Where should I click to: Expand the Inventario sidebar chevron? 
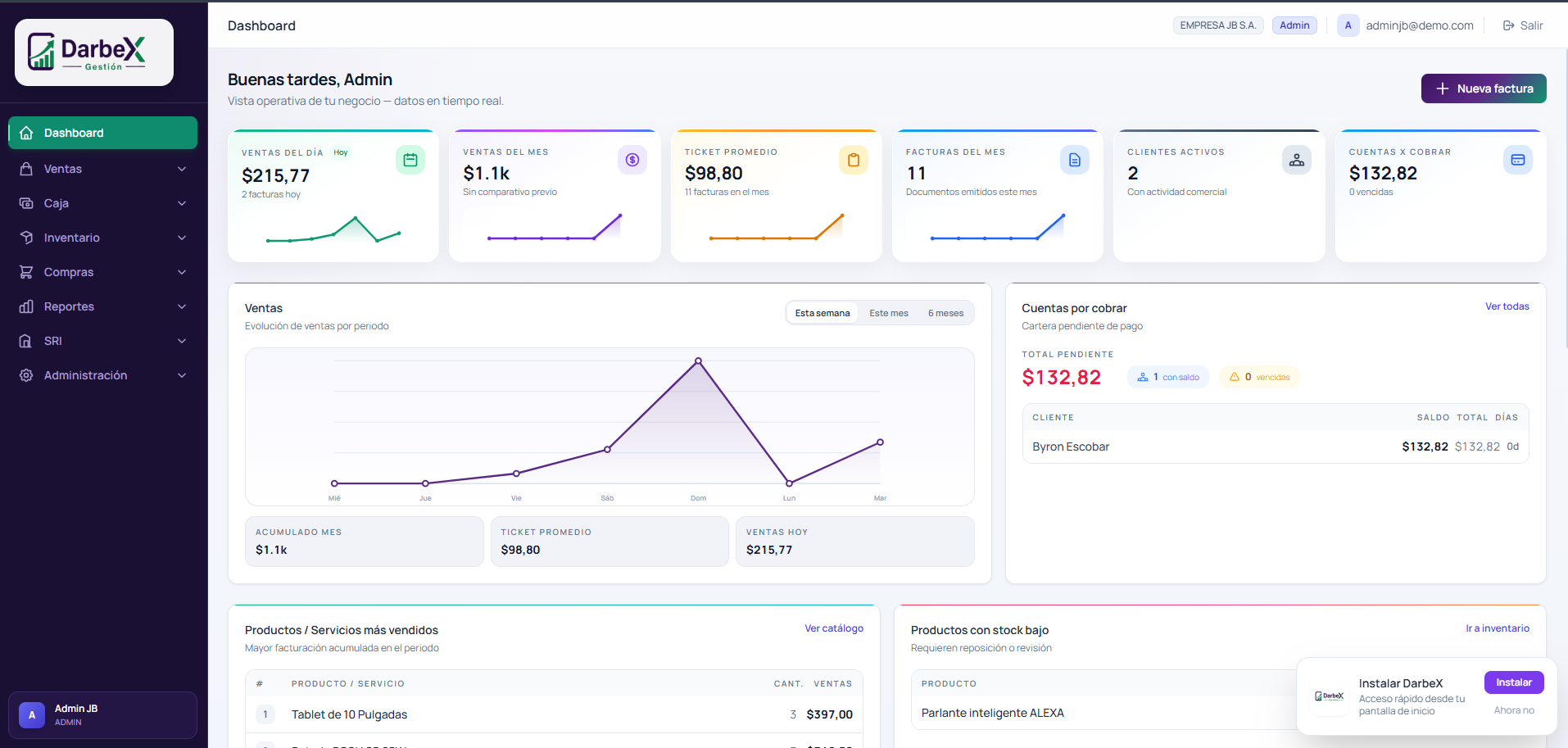tap(182, 238)
